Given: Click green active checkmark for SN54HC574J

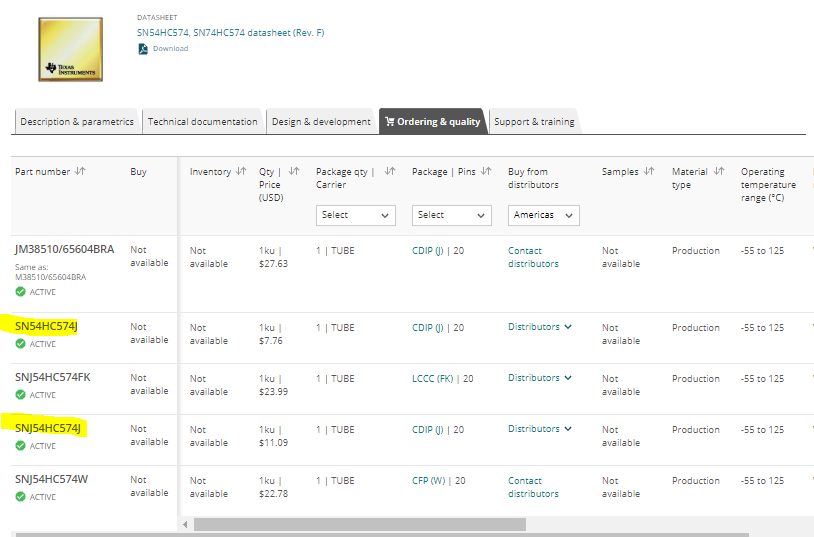Looking at the screenshot, I should tap(20, 344).
